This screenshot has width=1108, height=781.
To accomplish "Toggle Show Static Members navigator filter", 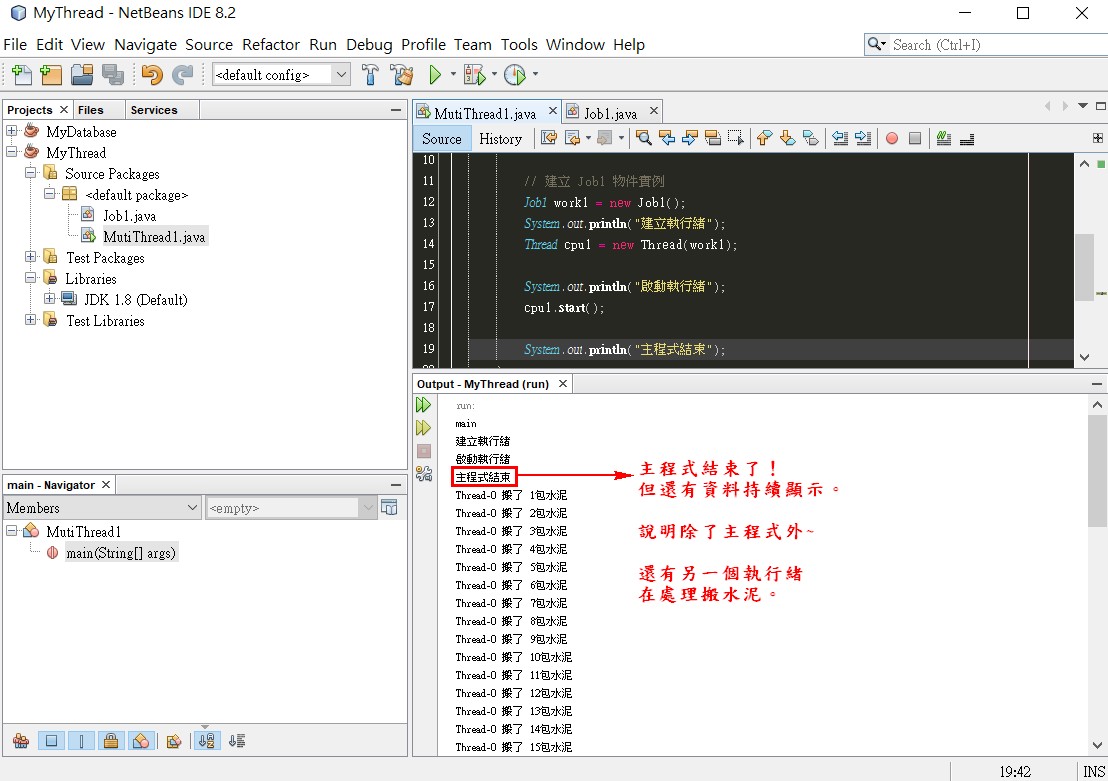I will coord(81,741).
